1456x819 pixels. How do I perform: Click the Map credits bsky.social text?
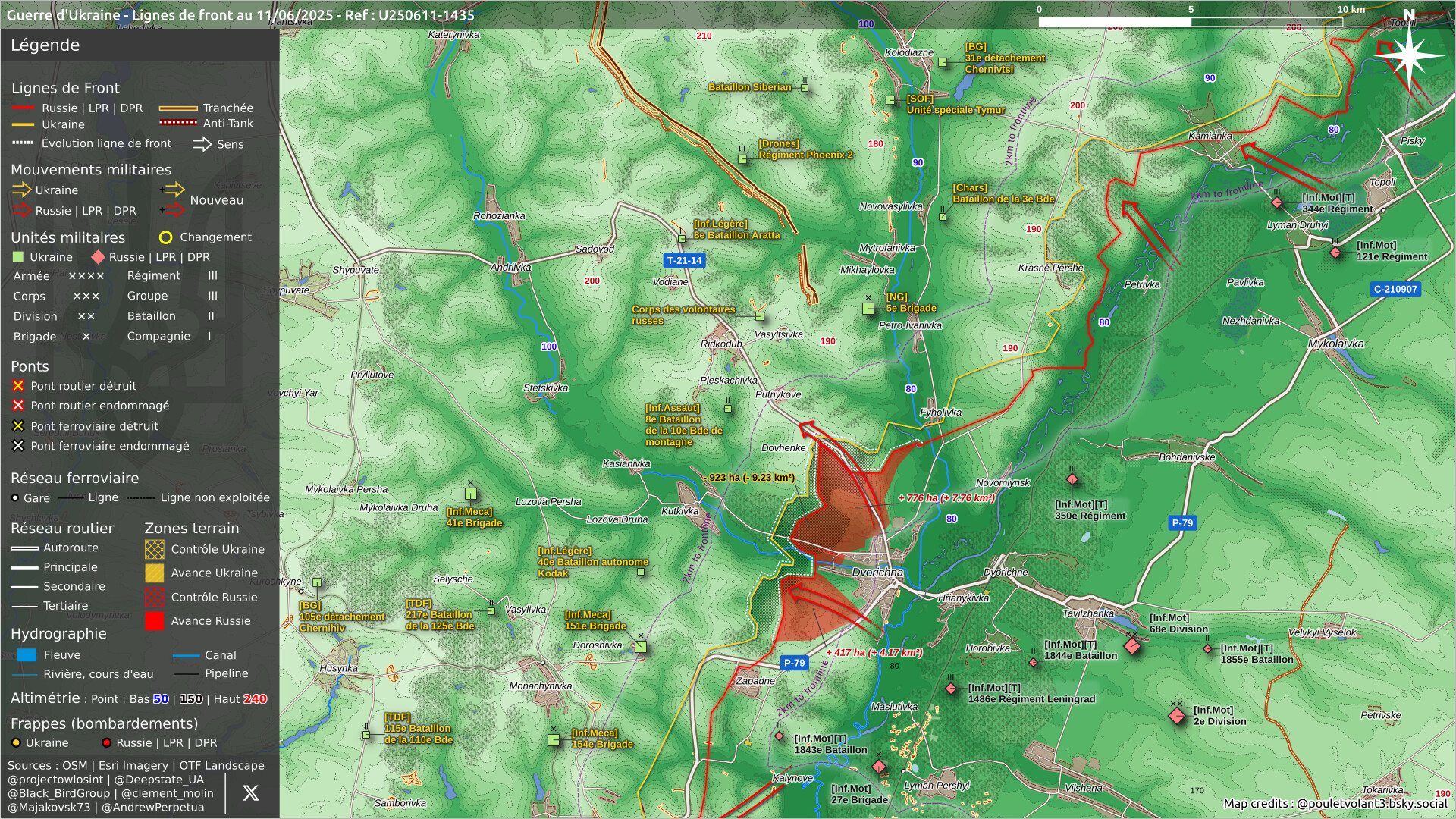click(x=1335, y=804)
